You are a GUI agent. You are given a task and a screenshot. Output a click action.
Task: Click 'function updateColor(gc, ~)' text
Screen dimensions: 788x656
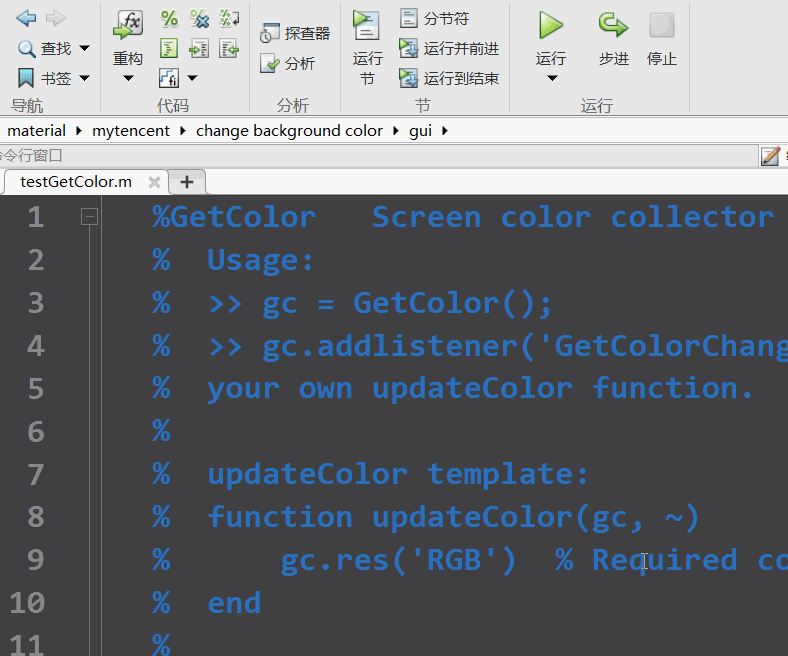pyautogui.click(x=453, y=517)
